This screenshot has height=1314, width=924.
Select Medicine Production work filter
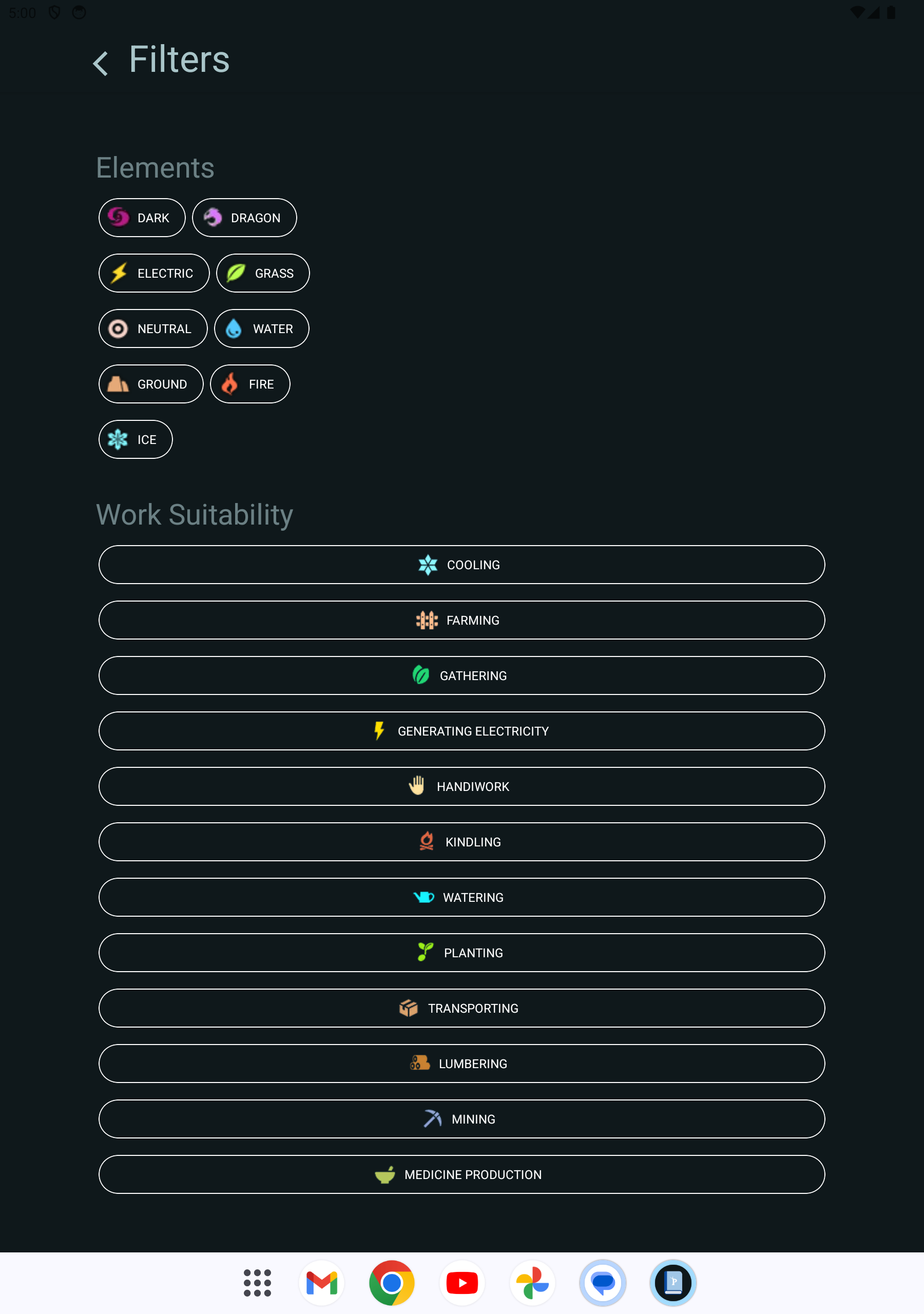(462, 1174)
